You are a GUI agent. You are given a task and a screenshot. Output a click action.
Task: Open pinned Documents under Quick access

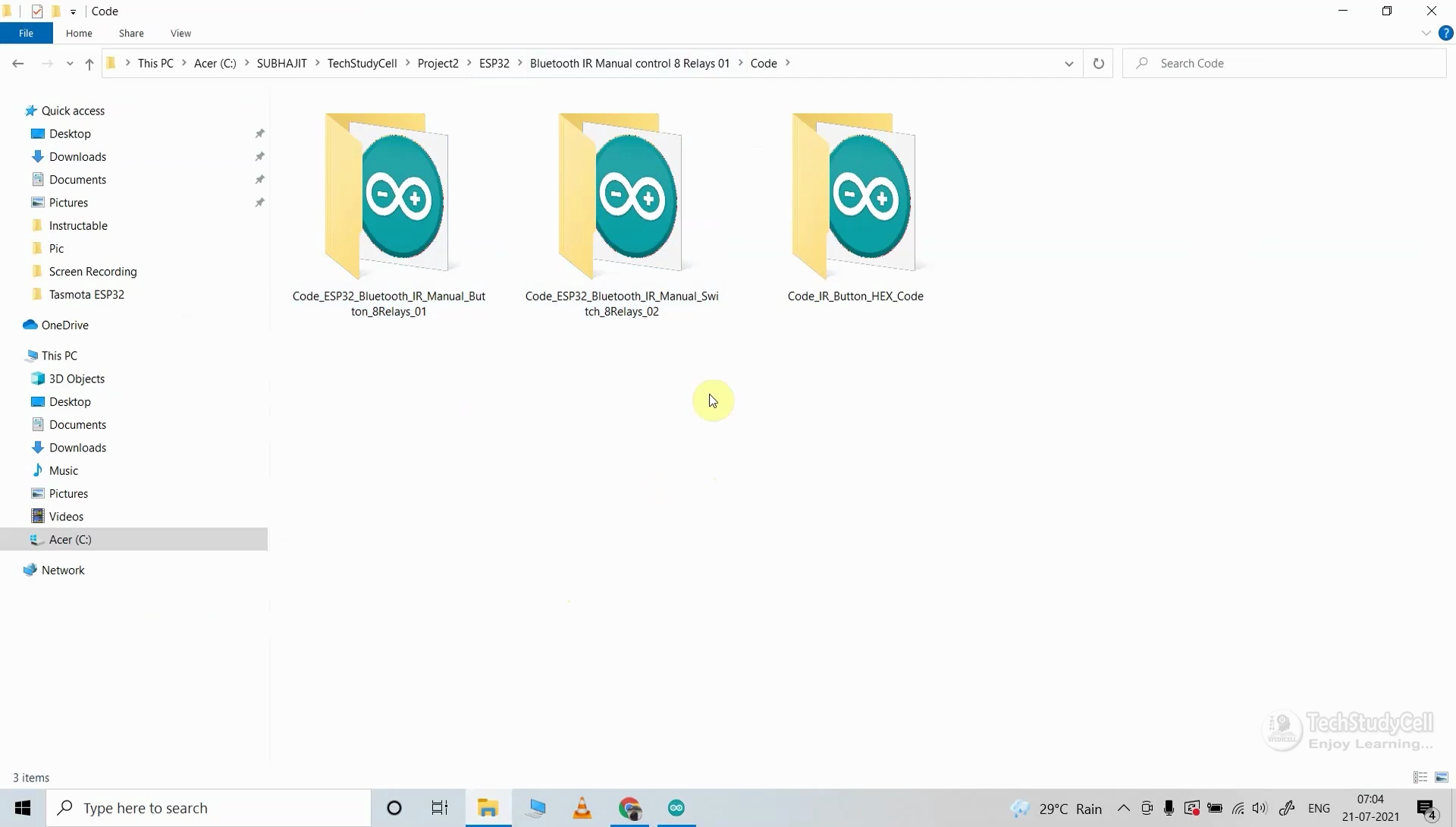[x=77, y=180]
